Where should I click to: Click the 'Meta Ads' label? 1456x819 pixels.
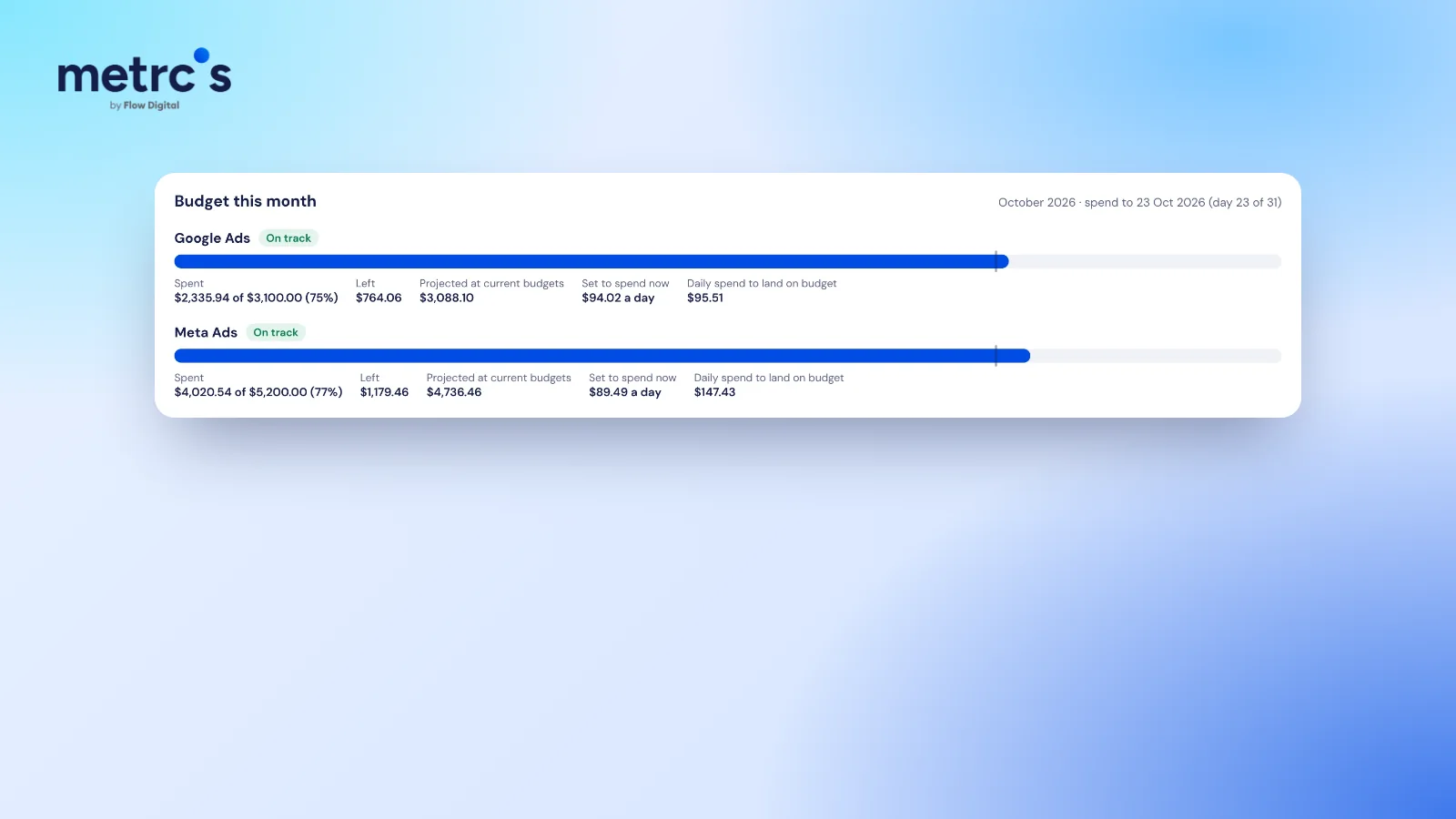point(206,333)
